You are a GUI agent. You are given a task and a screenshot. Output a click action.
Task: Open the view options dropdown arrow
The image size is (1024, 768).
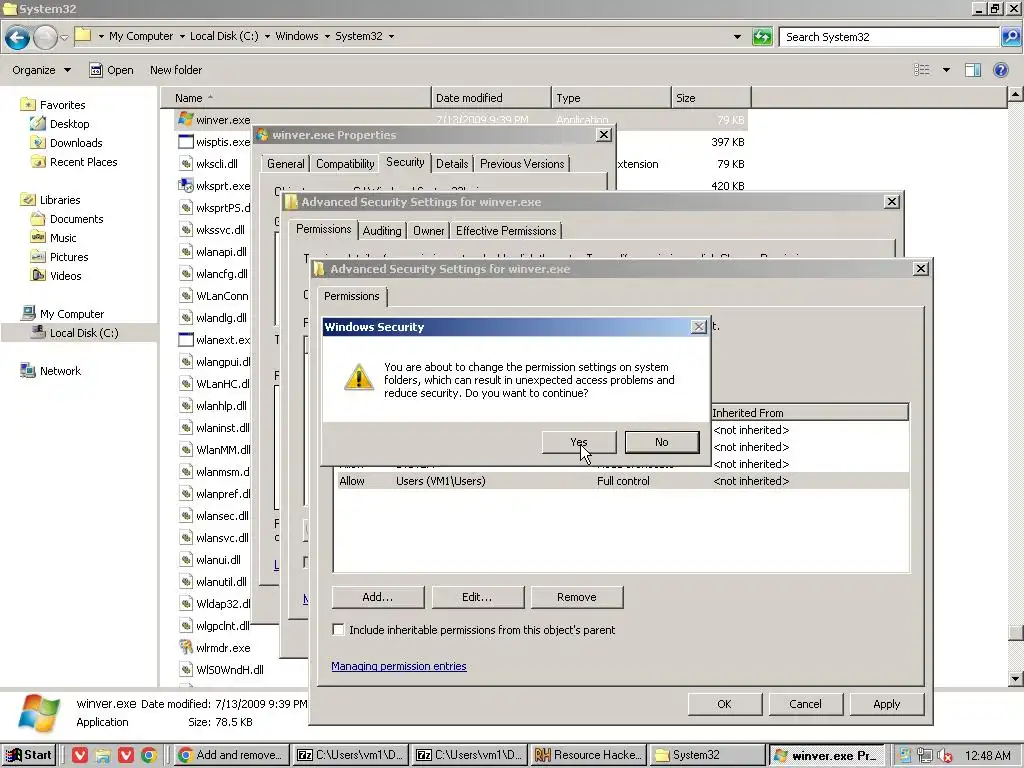click(x=946, y=70)
